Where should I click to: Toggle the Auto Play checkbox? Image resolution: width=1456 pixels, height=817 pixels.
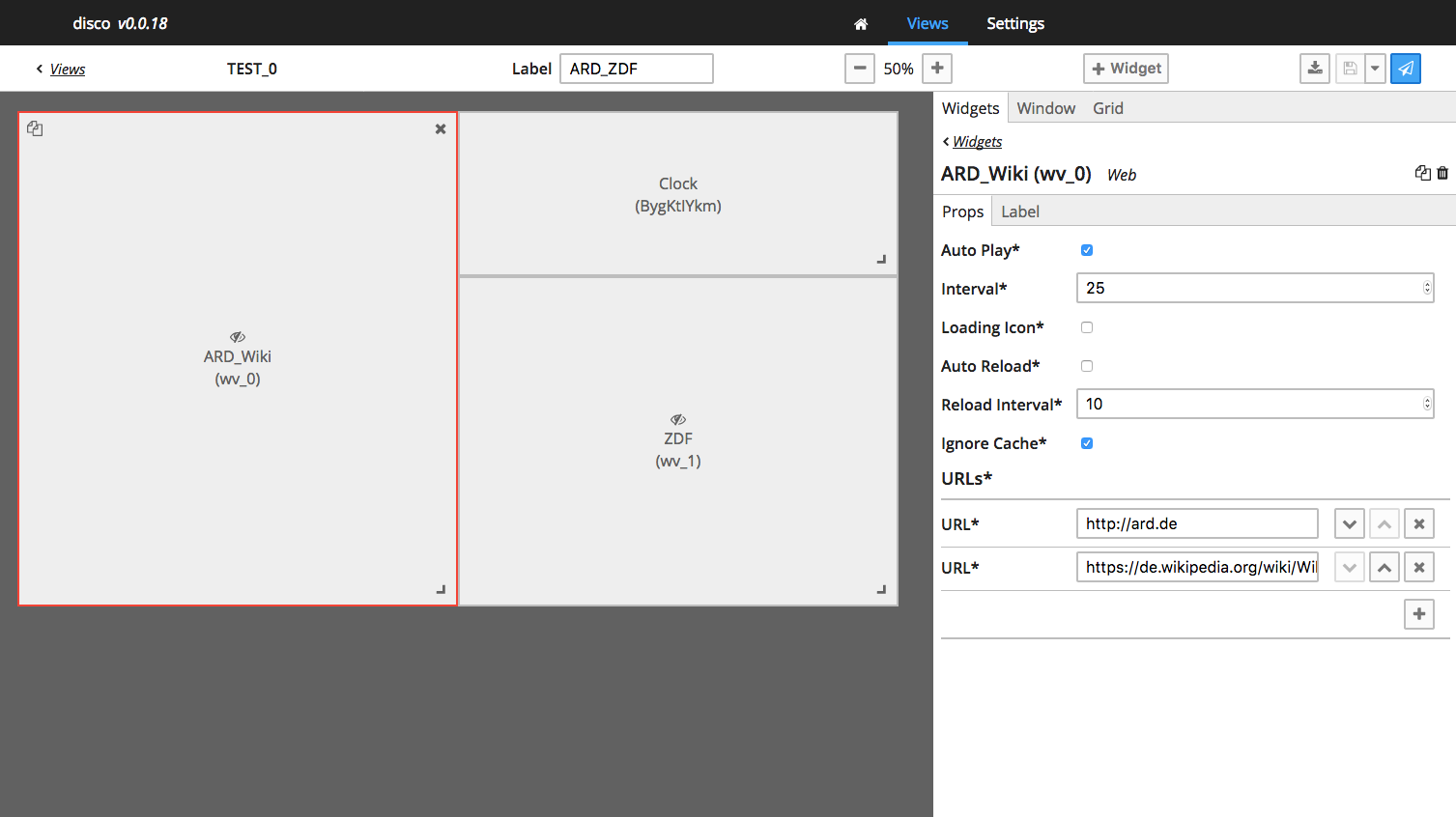point(1087,250)
